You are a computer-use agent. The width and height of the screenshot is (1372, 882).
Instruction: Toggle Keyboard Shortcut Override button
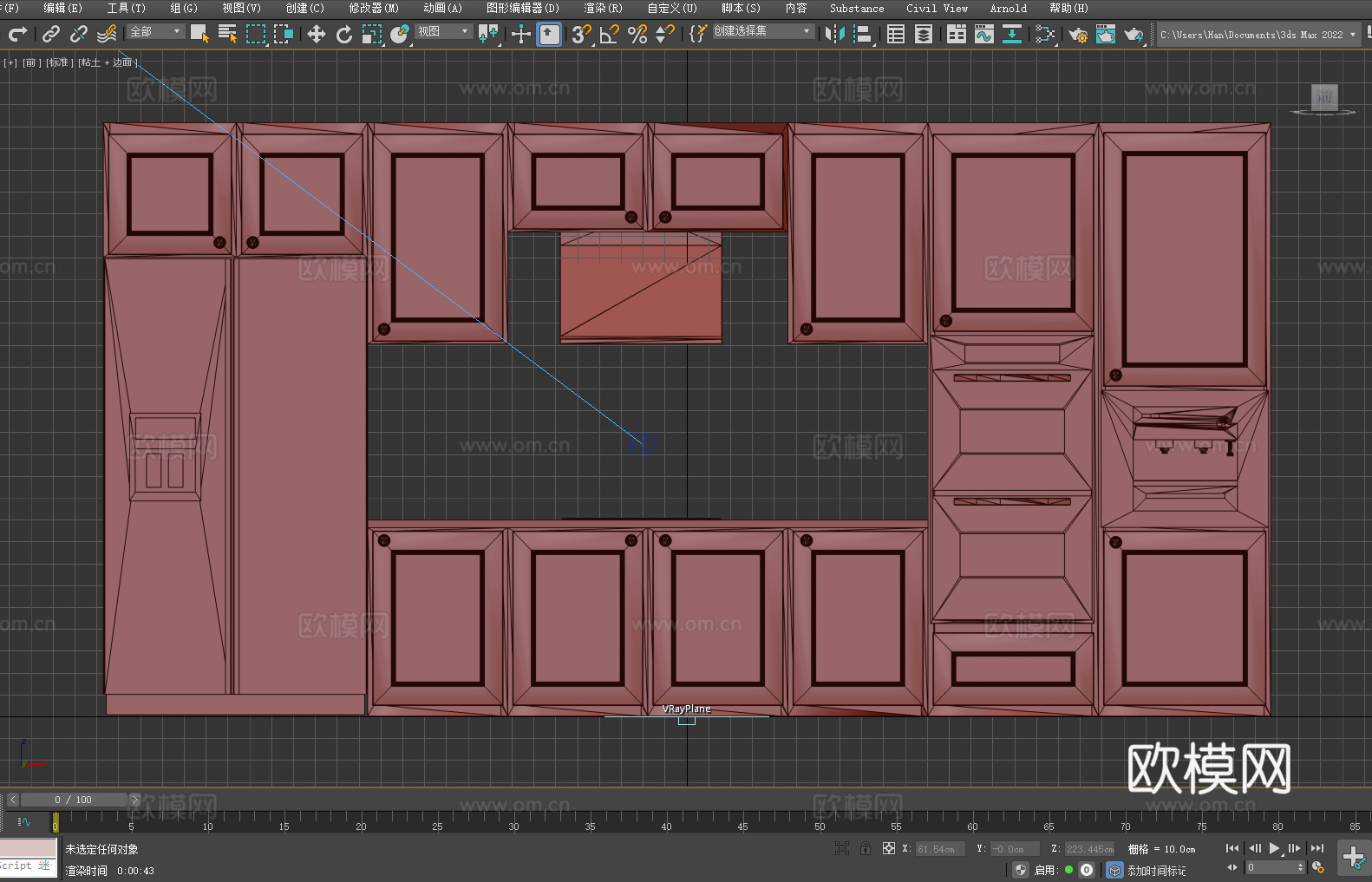549,34
